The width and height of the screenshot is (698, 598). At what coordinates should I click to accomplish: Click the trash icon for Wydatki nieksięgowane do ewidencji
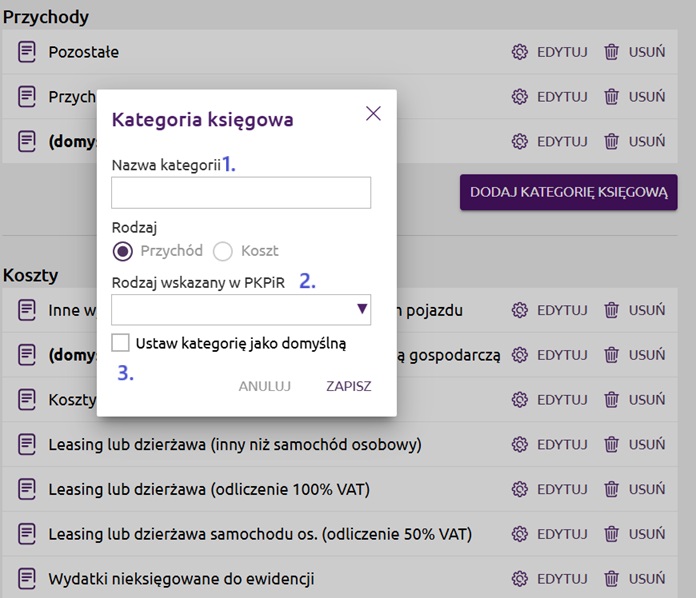pyautogui.click(x=611, y=579)
